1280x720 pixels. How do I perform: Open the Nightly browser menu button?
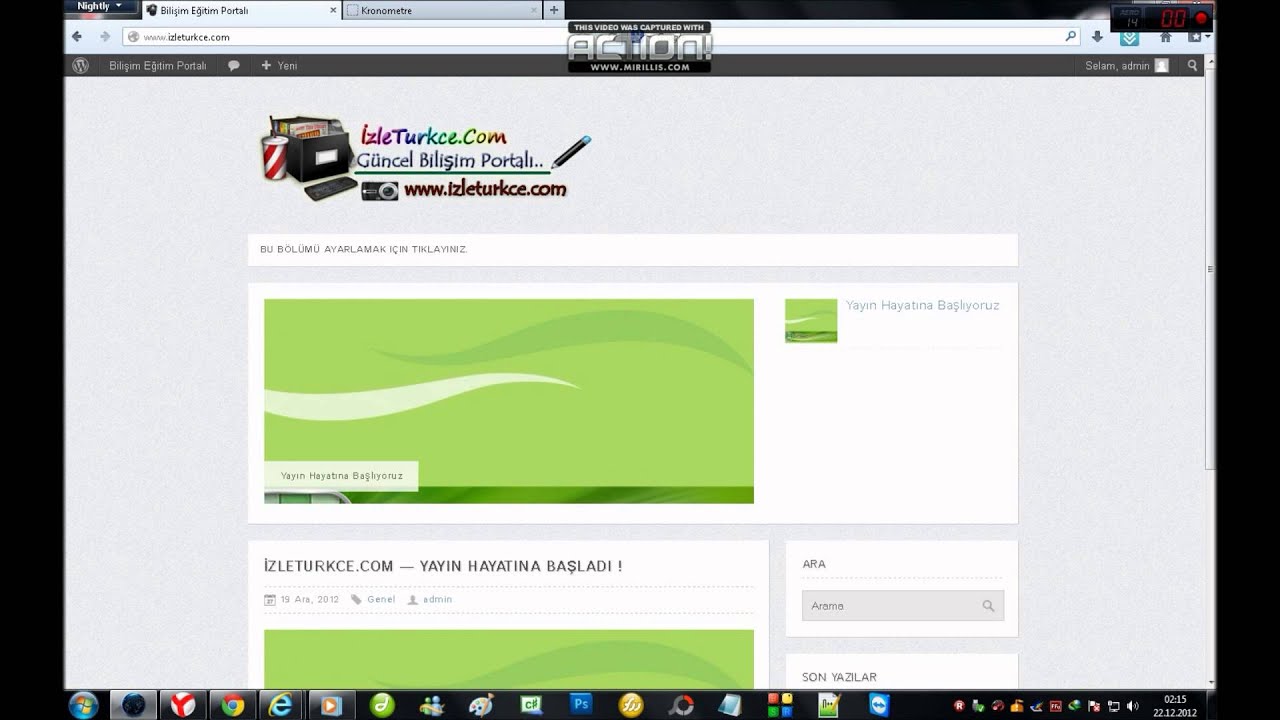[x=102, y=7]
